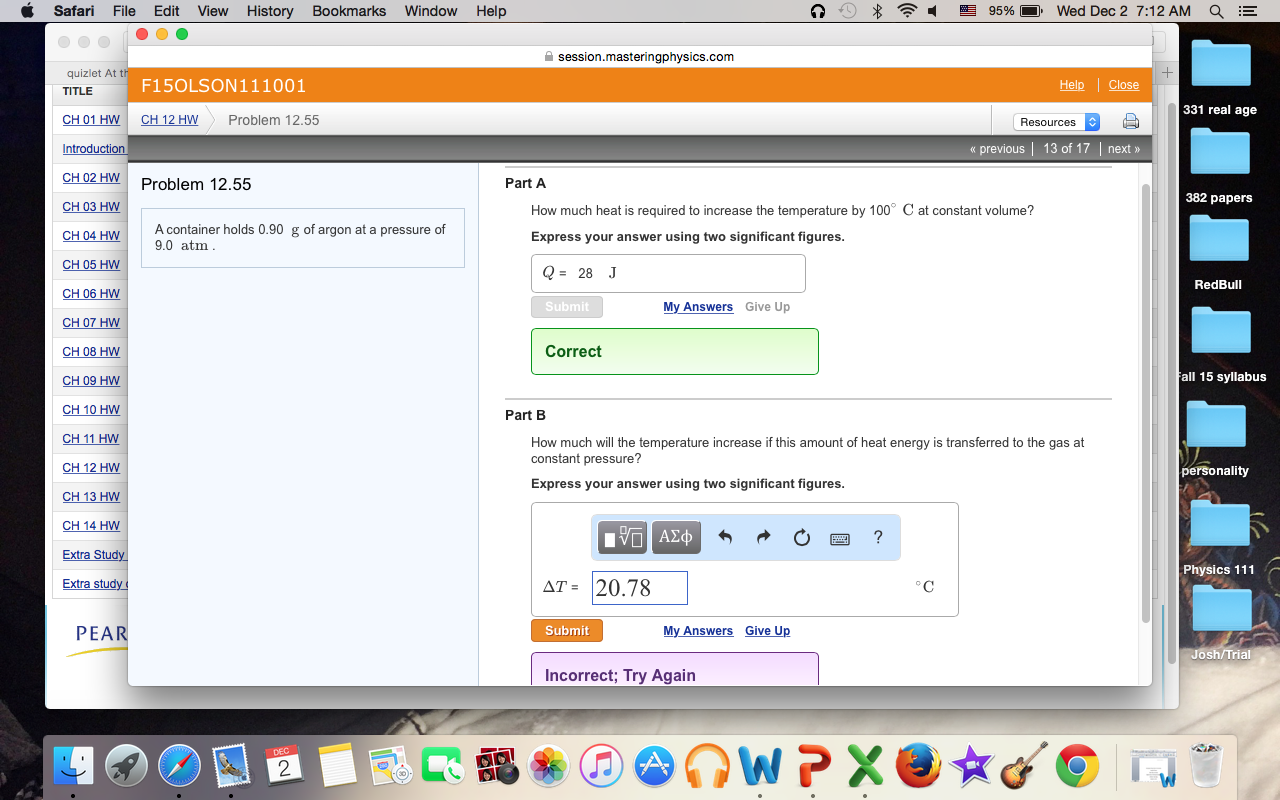
Task: Open keyboard shortcuts icon in answer toolbar
Action: 840,539
